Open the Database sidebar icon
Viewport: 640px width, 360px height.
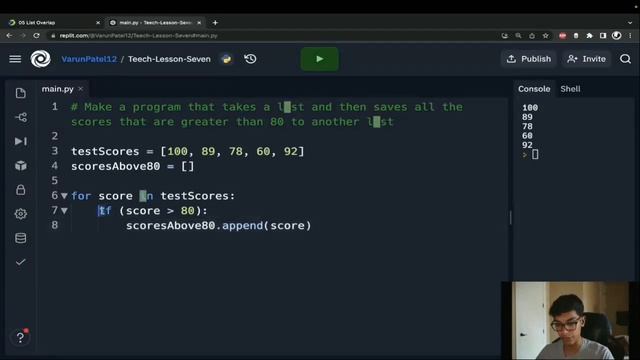coord(20,238)
